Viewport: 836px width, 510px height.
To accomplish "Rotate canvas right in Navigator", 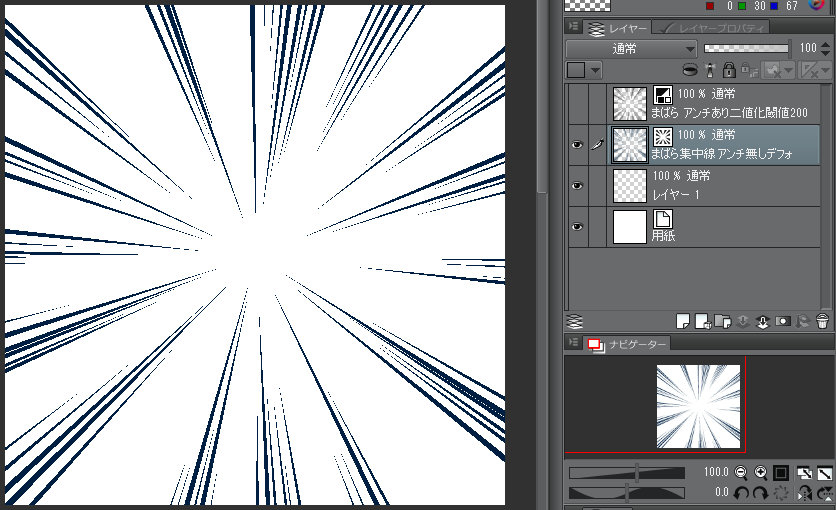I will coord(761,492).
